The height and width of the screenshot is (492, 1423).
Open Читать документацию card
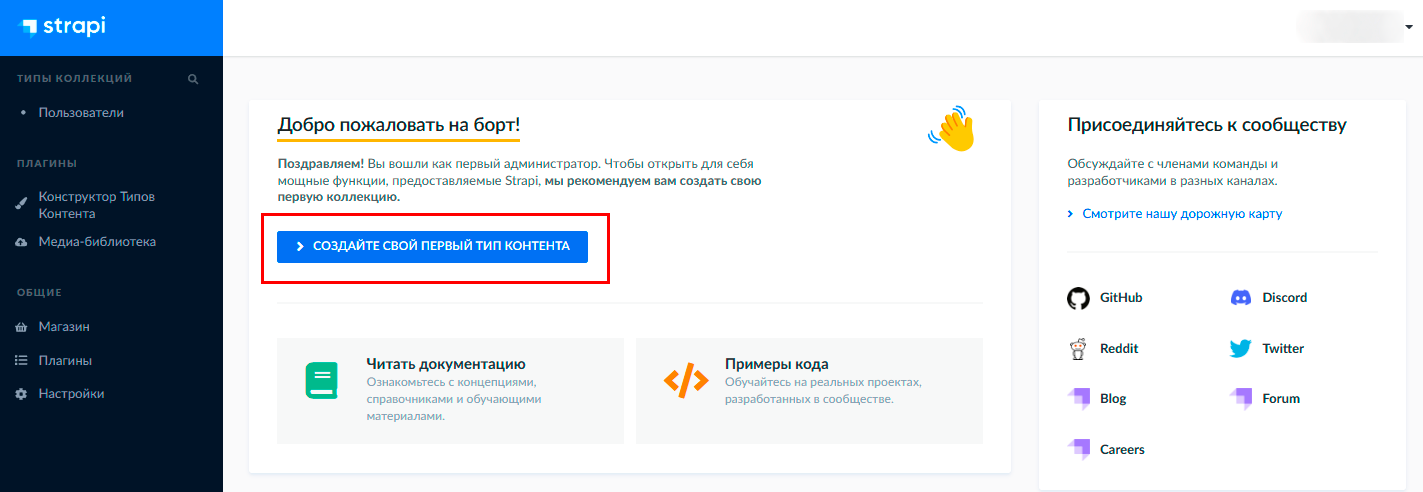450,390
